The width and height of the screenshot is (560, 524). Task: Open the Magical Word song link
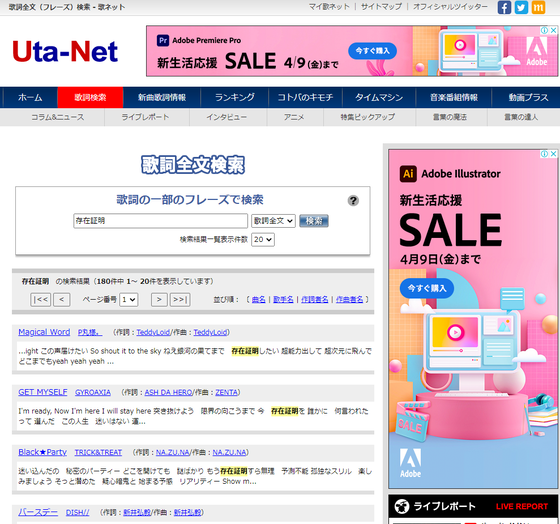(44, 332)
